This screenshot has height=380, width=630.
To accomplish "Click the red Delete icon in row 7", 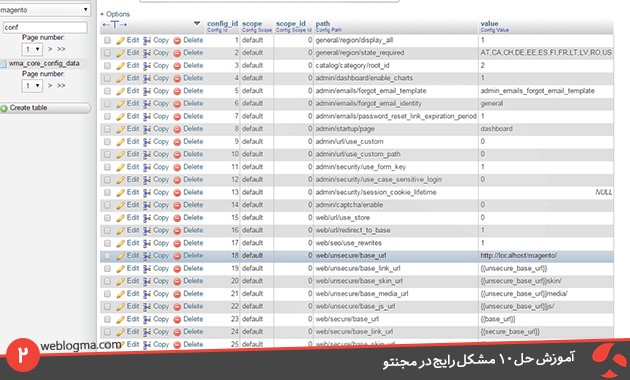I will pos(177,116).
